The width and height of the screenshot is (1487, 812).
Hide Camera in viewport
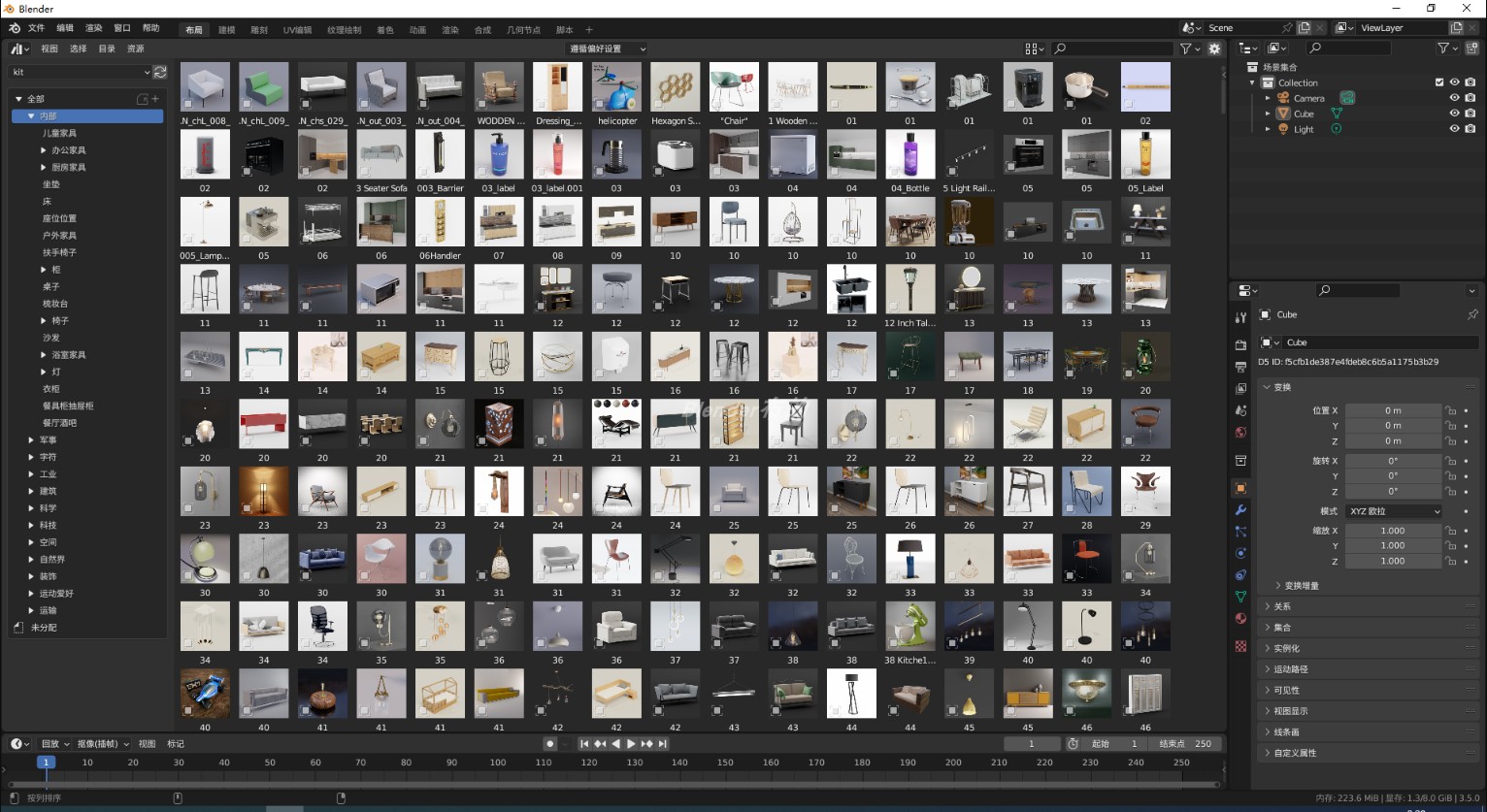pyautogui.click(x=1454, y=98)
